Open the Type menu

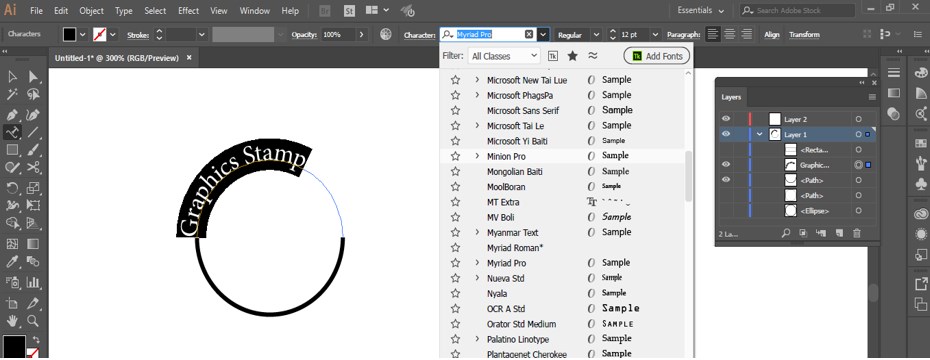point(124,11)
